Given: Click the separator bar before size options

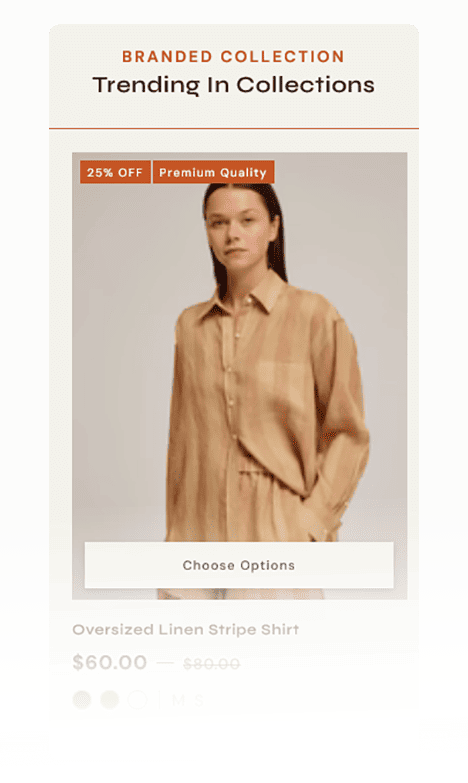Looking at the screenshot, I should click(159, 700).
